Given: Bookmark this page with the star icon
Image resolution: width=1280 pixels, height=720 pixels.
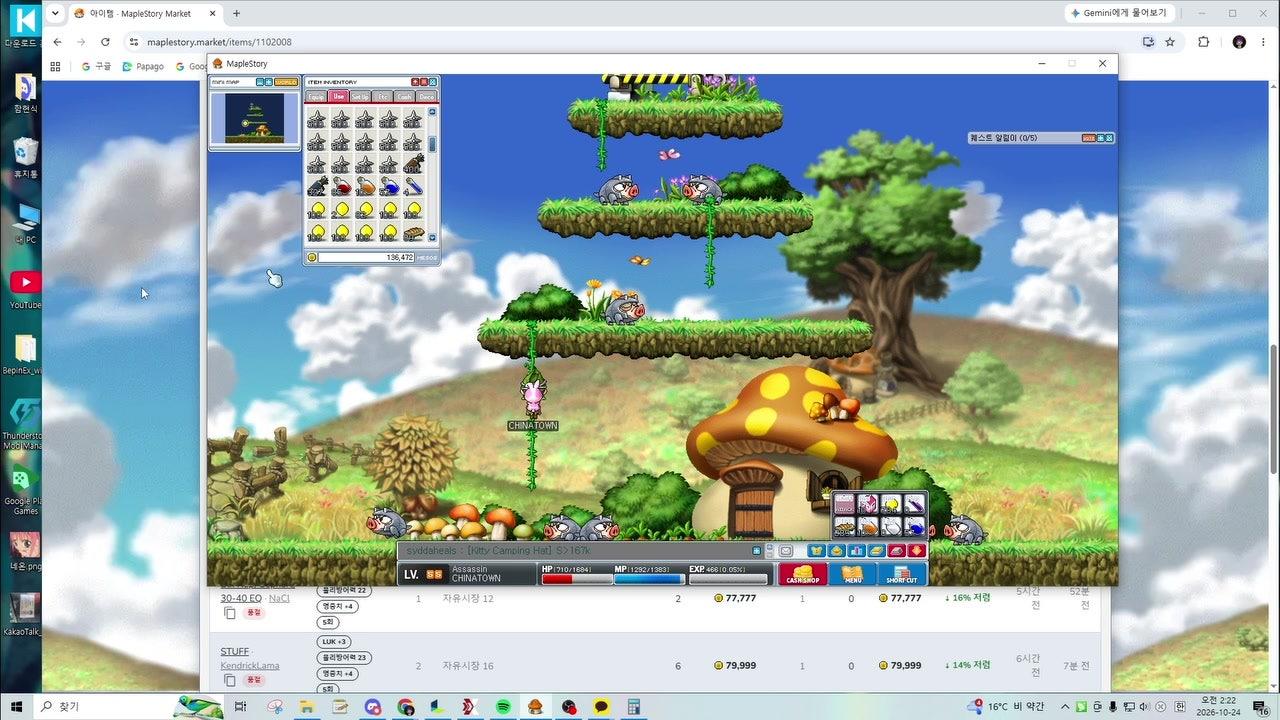Looking at the screenshot, I should [x=1170, y=42].
